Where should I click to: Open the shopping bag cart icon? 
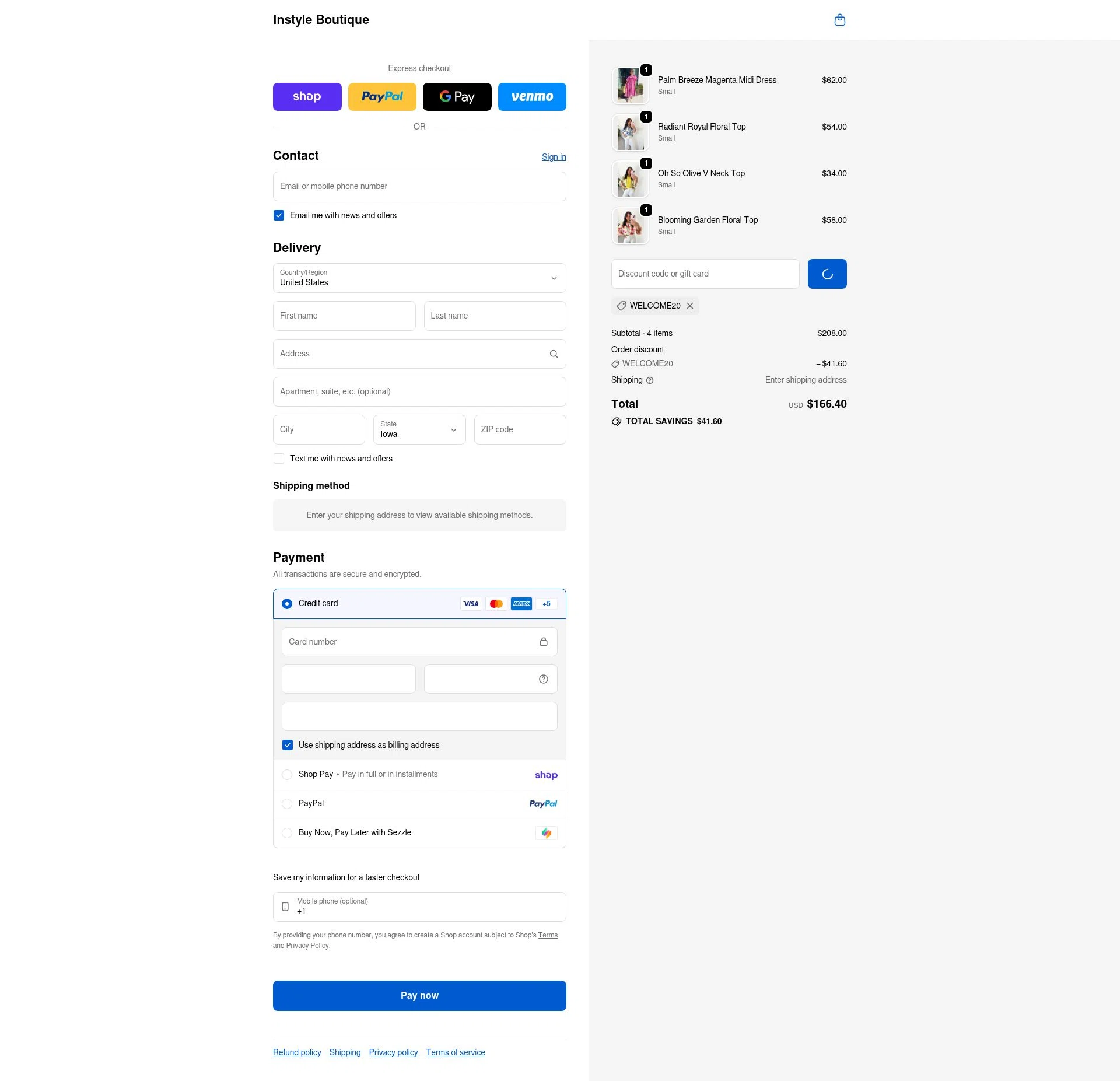pyautogui.click(x=839, y=20)
